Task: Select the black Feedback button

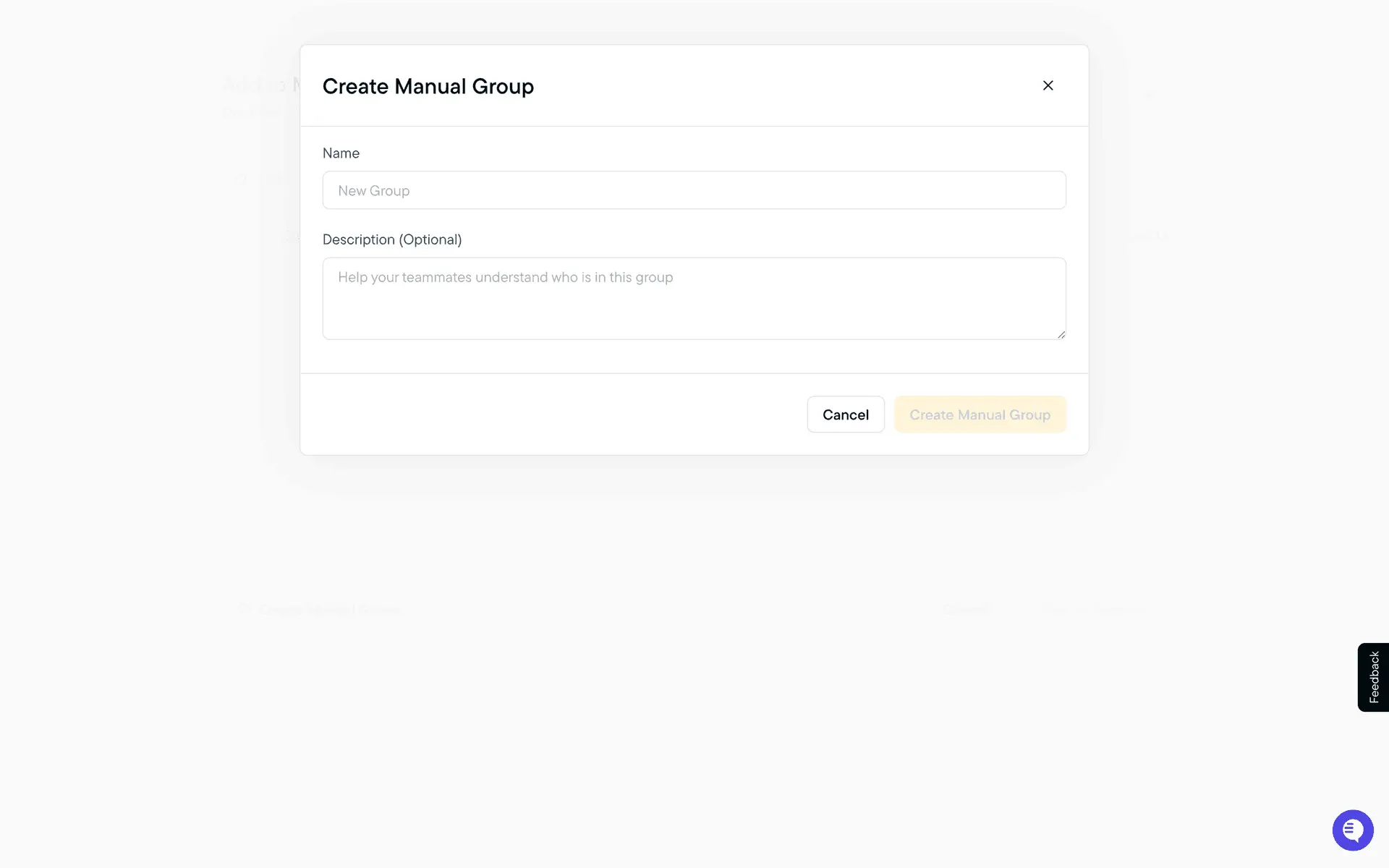Action: [x=1373, y=677]
